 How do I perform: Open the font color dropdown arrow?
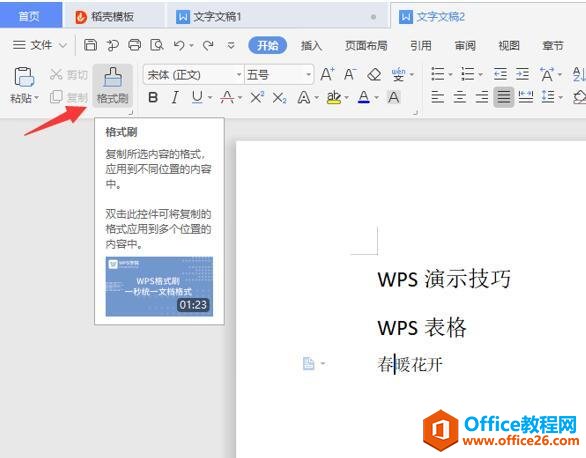[x=376, y=98]
